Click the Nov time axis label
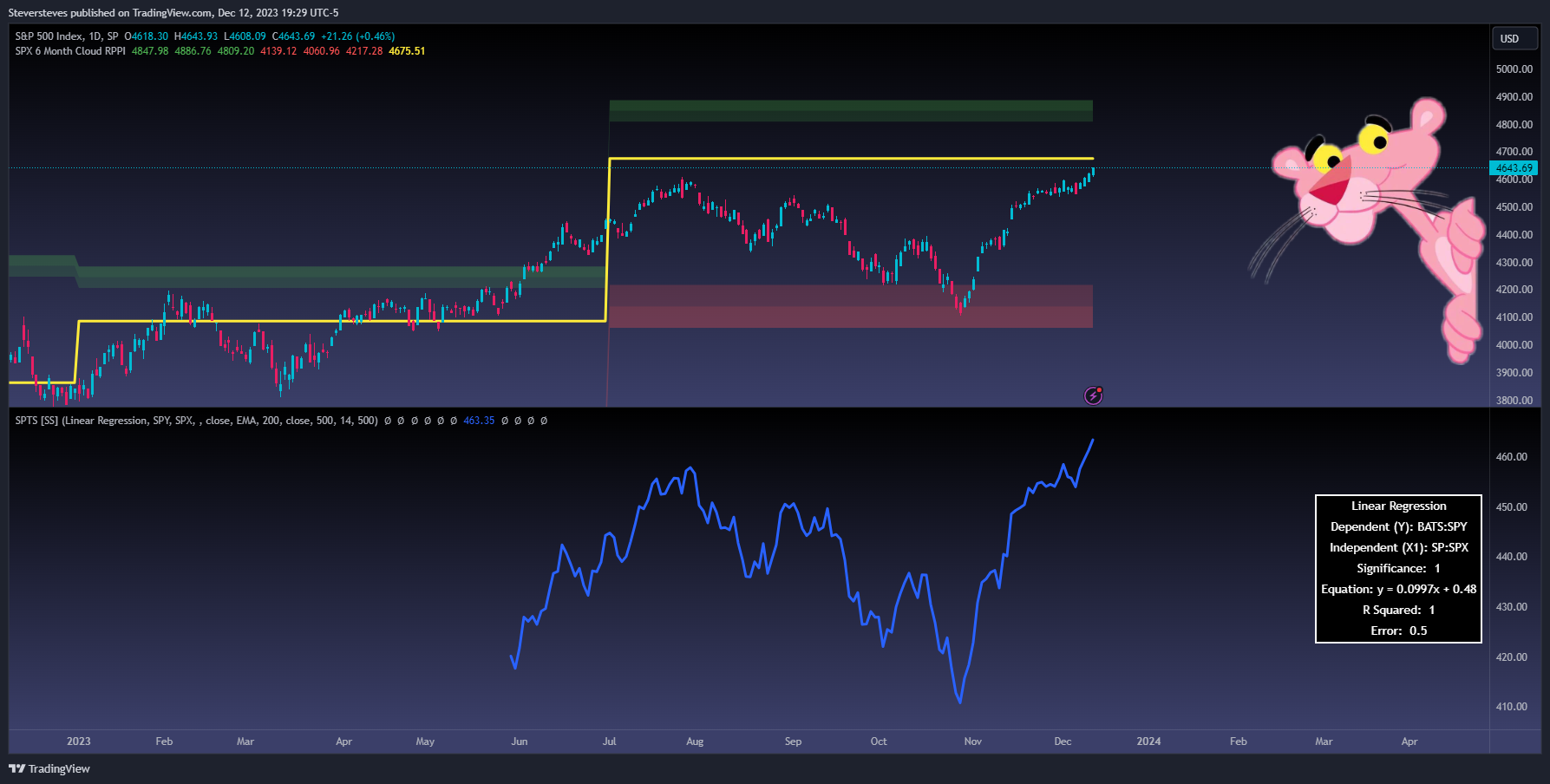The width and height of the screenshot is (1550, 784). (973, 742)
